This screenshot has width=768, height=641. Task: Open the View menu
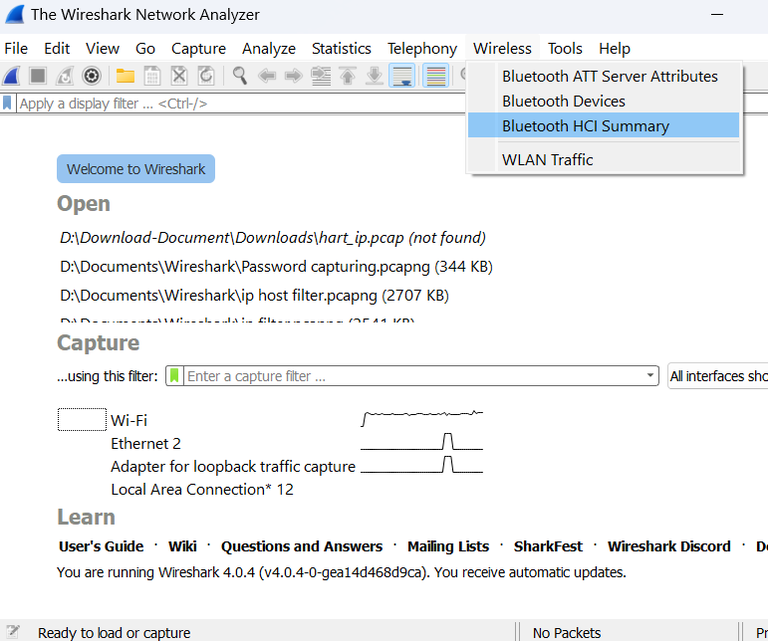(102, 48)
